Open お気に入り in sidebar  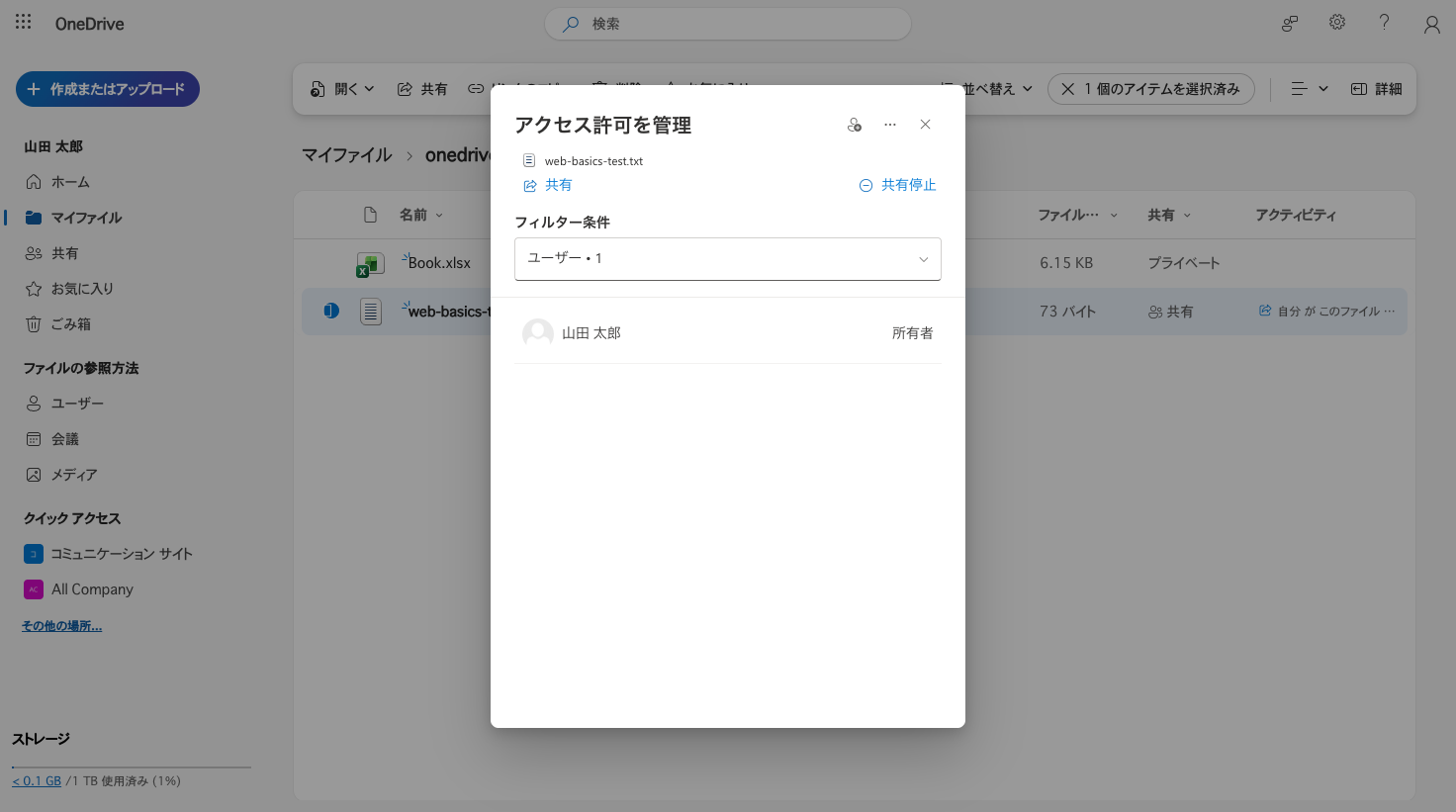pos(69,289)
